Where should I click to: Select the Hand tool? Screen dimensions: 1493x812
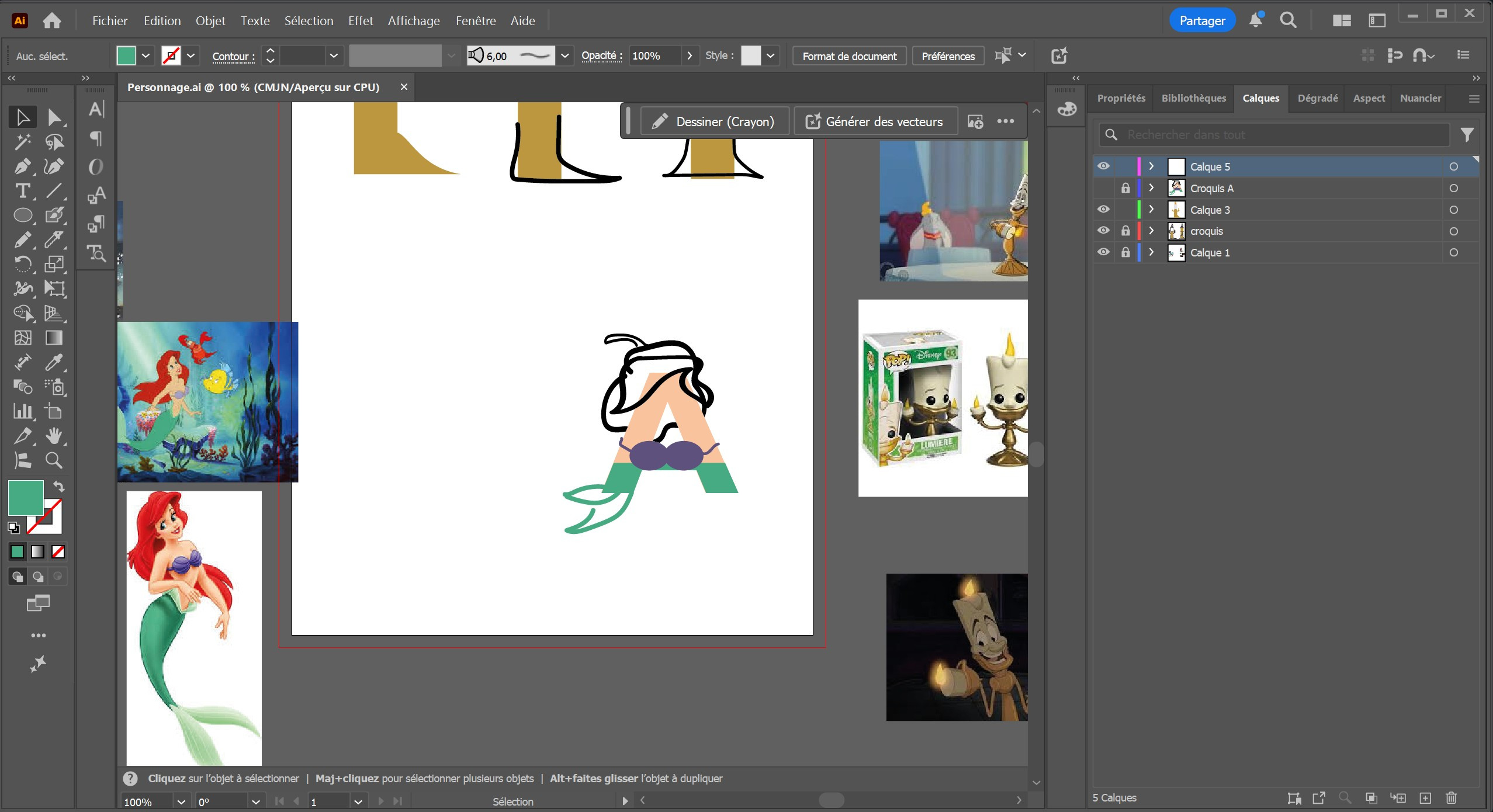pos(54,436)
